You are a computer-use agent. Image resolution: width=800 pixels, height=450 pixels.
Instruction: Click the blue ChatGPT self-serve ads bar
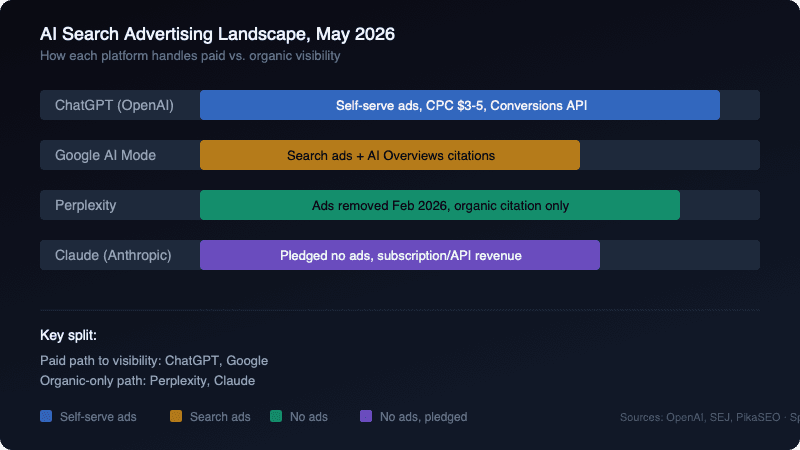tap(460, 105)
